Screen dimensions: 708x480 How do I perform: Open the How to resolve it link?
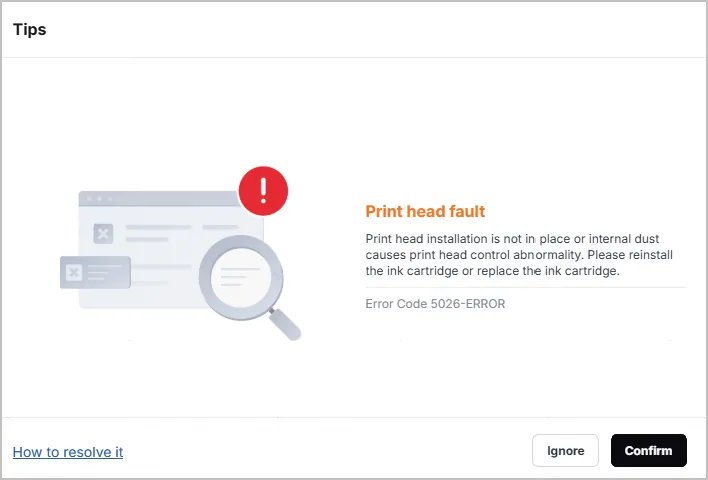[x=68, y=452]
